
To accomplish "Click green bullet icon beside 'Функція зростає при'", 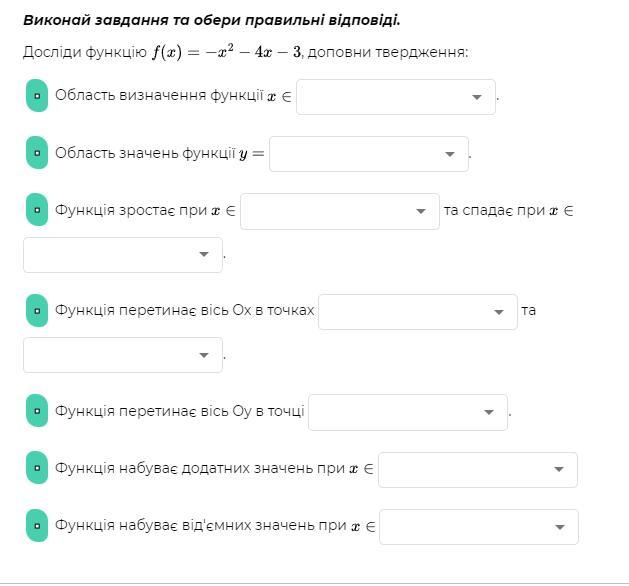I will pos(36,210).
